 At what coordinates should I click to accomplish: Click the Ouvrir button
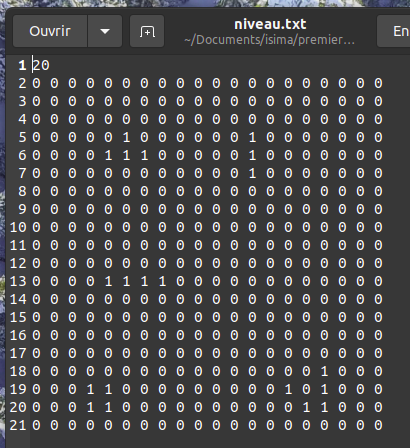coord(50,31)
